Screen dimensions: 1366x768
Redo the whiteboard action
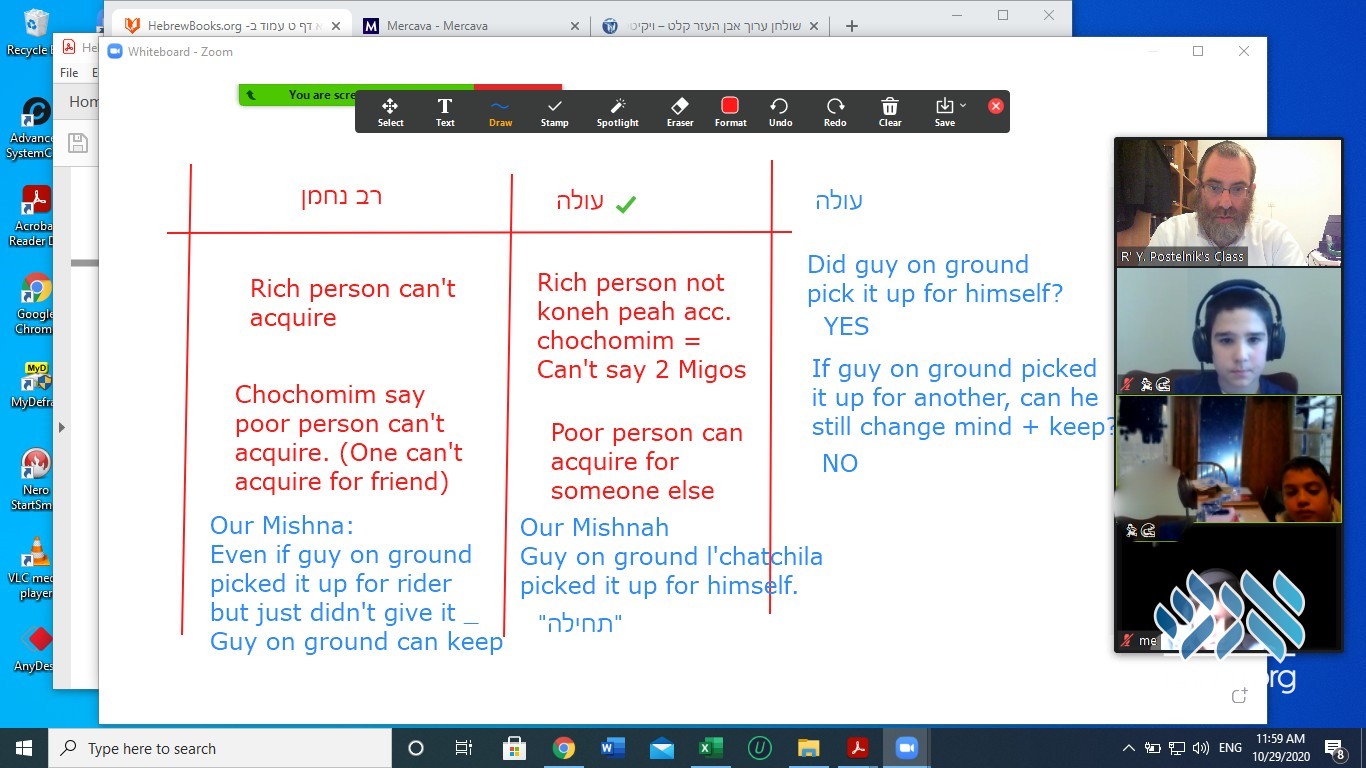(x=835, y=112)
